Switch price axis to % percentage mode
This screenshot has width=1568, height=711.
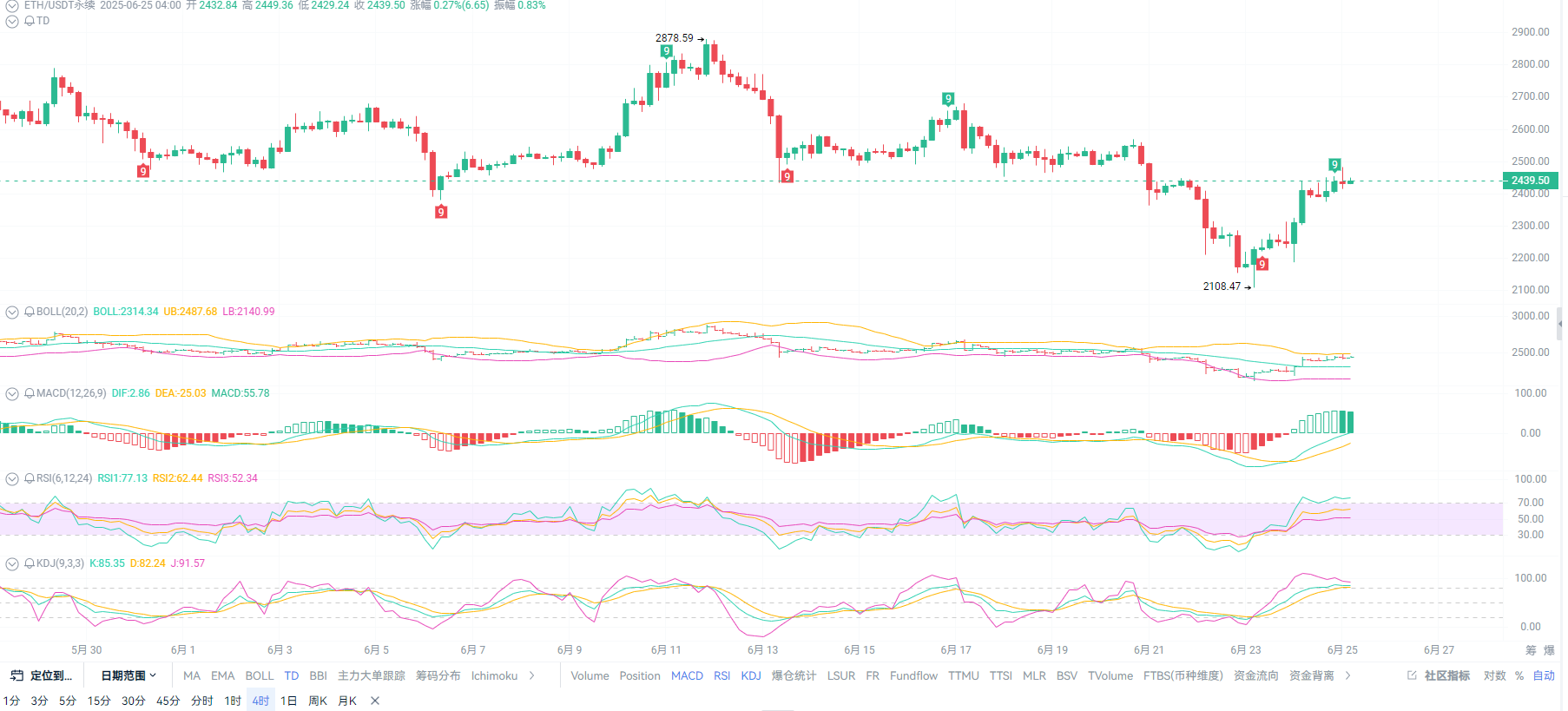1519,675
